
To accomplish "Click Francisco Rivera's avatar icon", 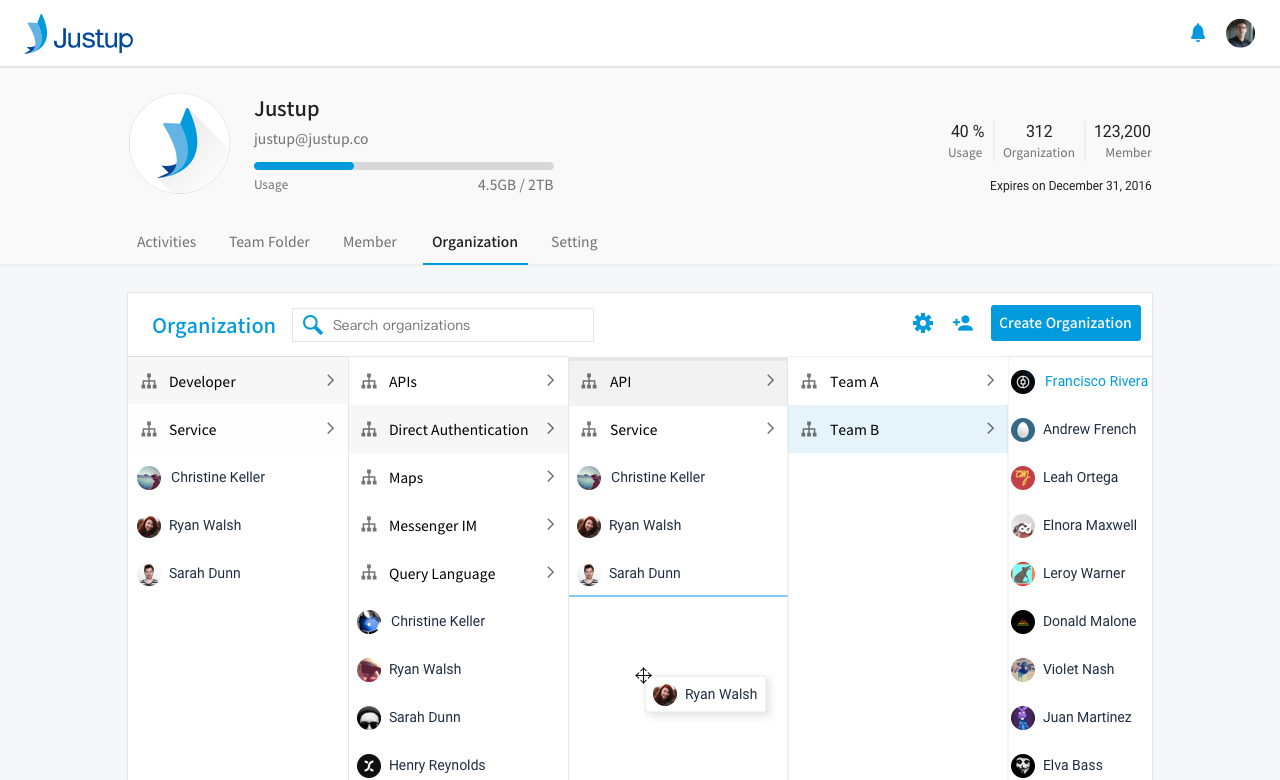I will tap(1022, 382).
